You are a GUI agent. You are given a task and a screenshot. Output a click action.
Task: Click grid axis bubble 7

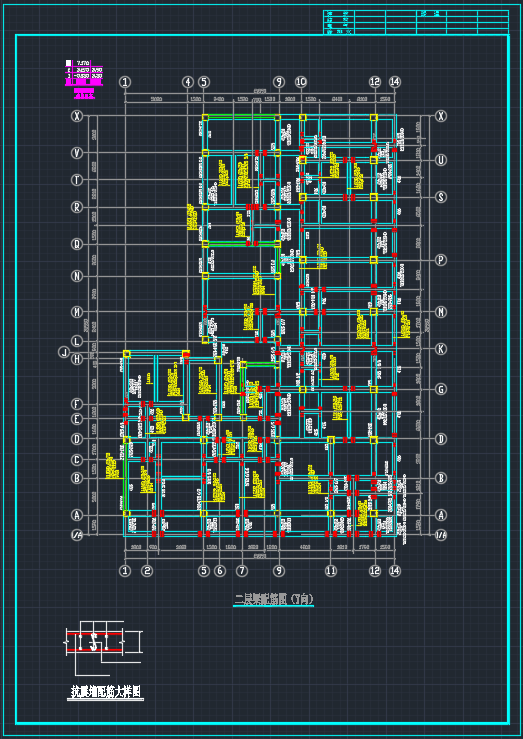242,571
